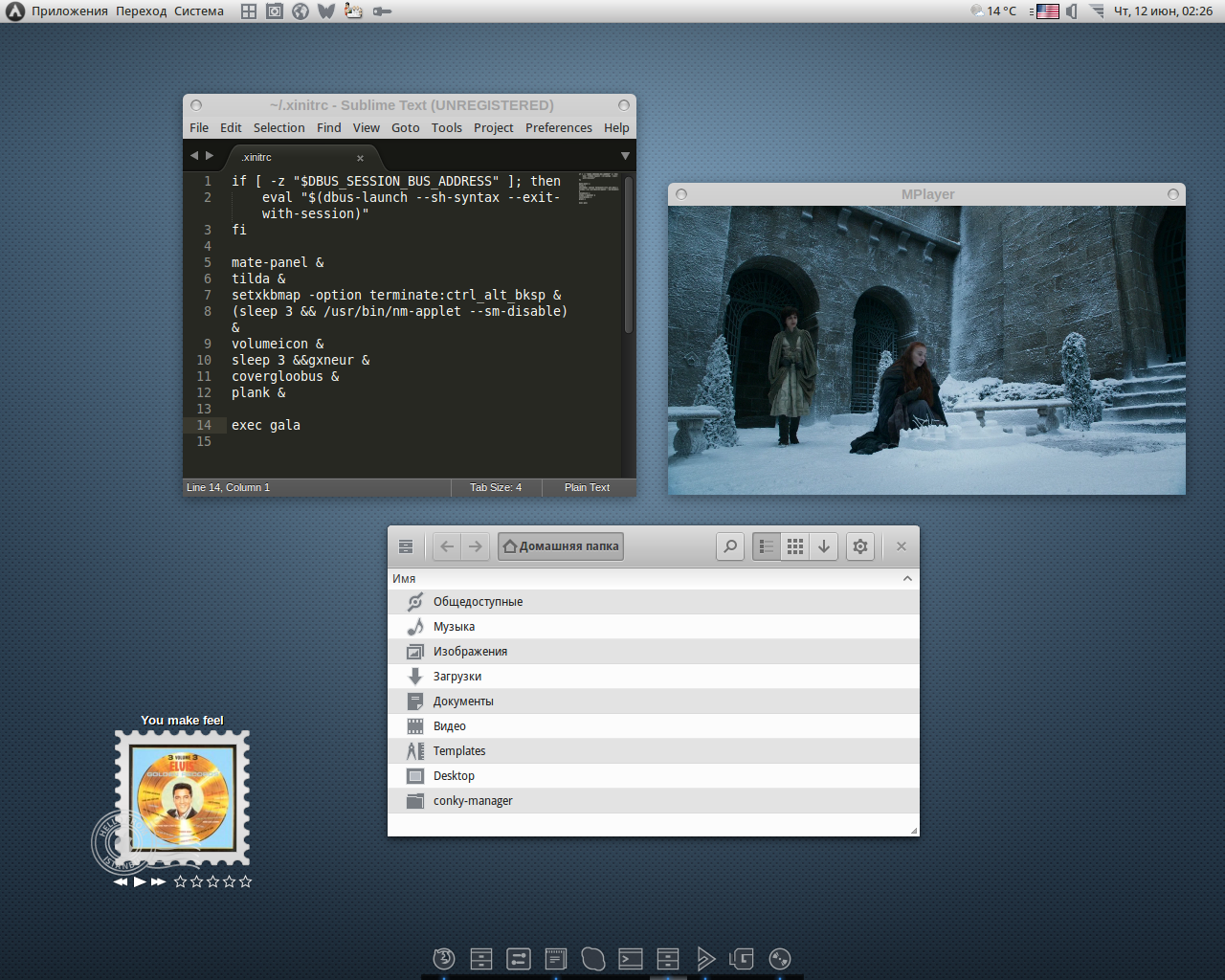Open the Project menu in Sublime
This screenshot has width=1225, height=980.
tap(493, 127)
